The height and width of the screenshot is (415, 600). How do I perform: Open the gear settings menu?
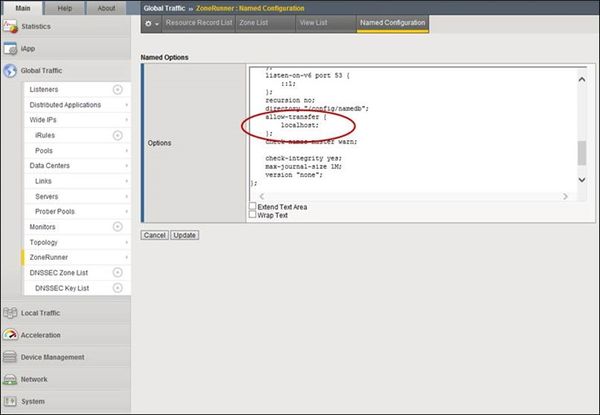(152, 23)
